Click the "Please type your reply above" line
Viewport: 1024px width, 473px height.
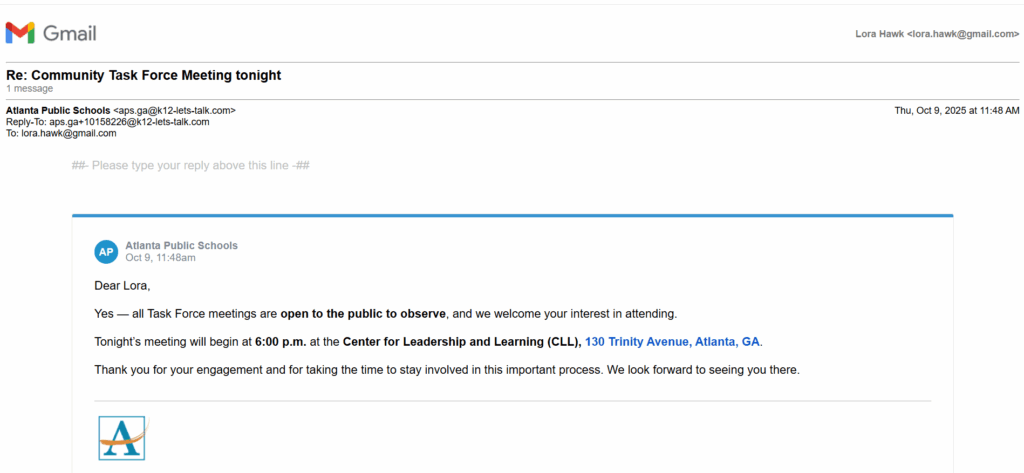(x=190, y=165)
